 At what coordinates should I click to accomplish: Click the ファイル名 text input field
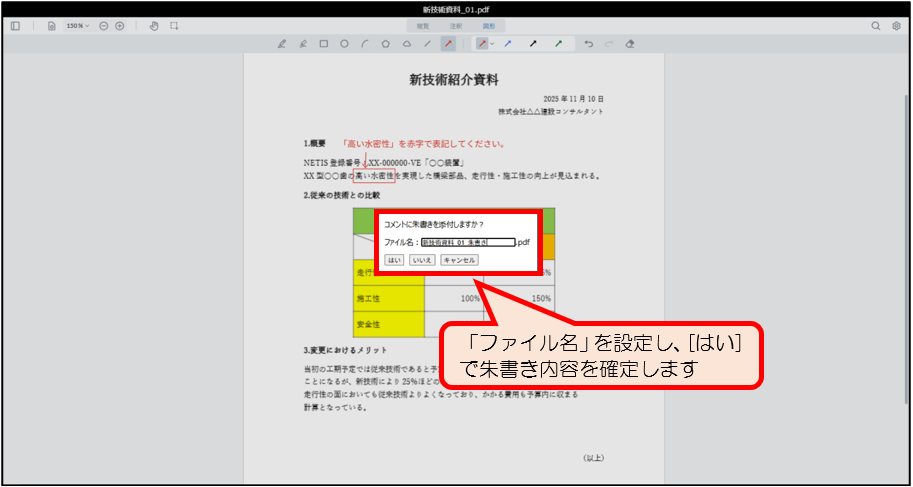(x=467, y=242)
